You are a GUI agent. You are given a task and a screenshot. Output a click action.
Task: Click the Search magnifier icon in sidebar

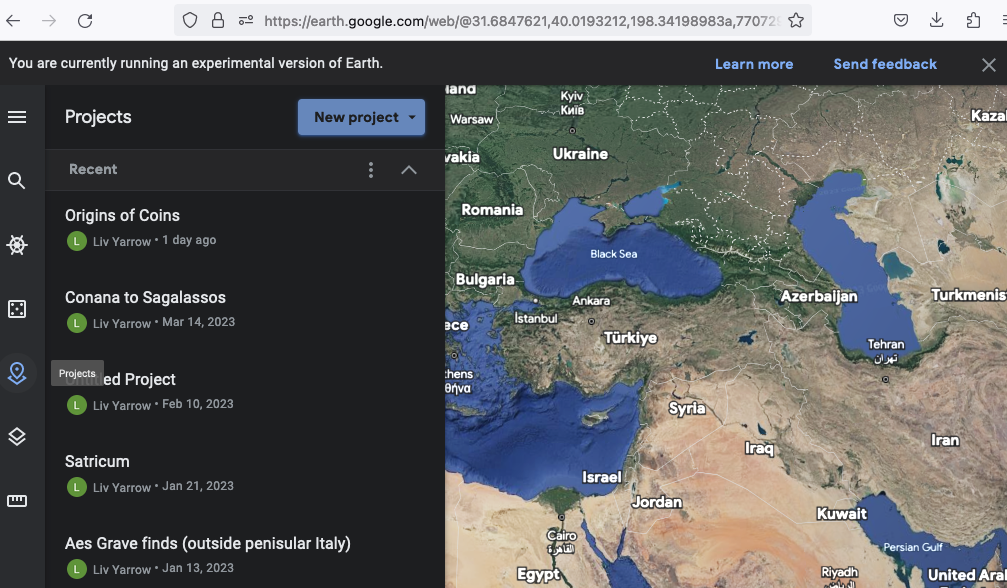[17, 181]
